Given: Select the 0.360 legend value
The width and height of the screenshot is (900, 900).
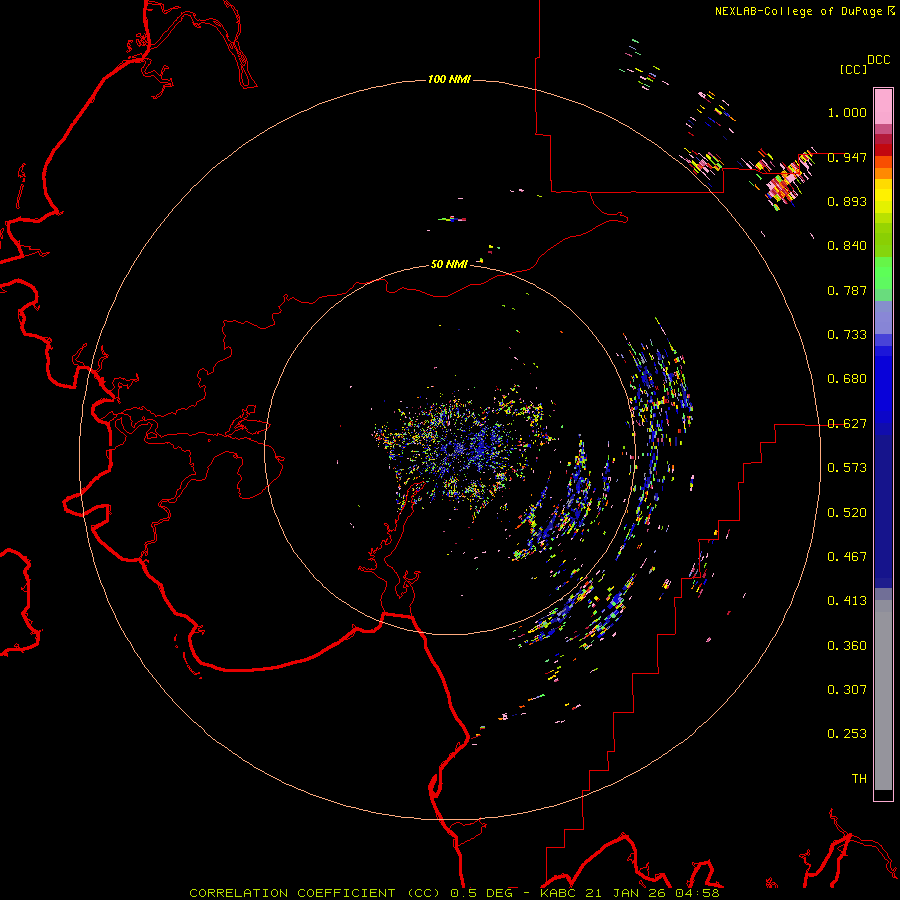Looking at the screenshot, I should [x=847, y=646].
